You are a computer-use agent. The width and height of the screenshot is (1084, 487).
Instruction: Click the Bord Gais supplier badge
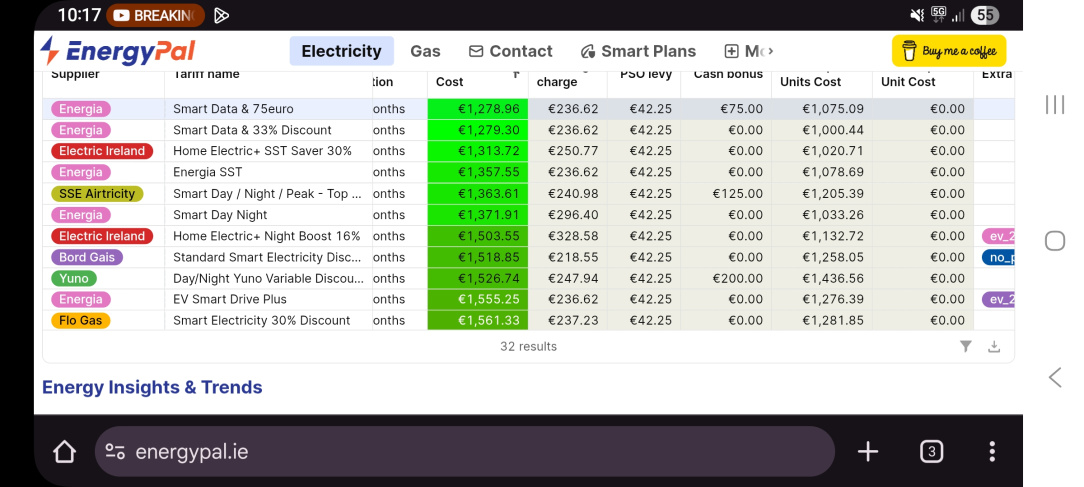click(x=87, y=257)
